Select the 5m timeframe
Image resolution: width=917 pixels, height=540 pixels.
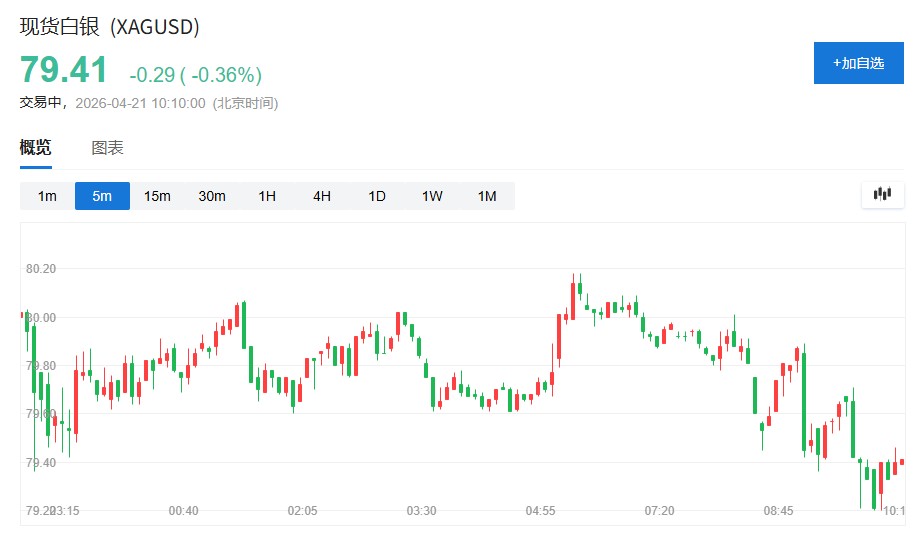click(102, 196)
